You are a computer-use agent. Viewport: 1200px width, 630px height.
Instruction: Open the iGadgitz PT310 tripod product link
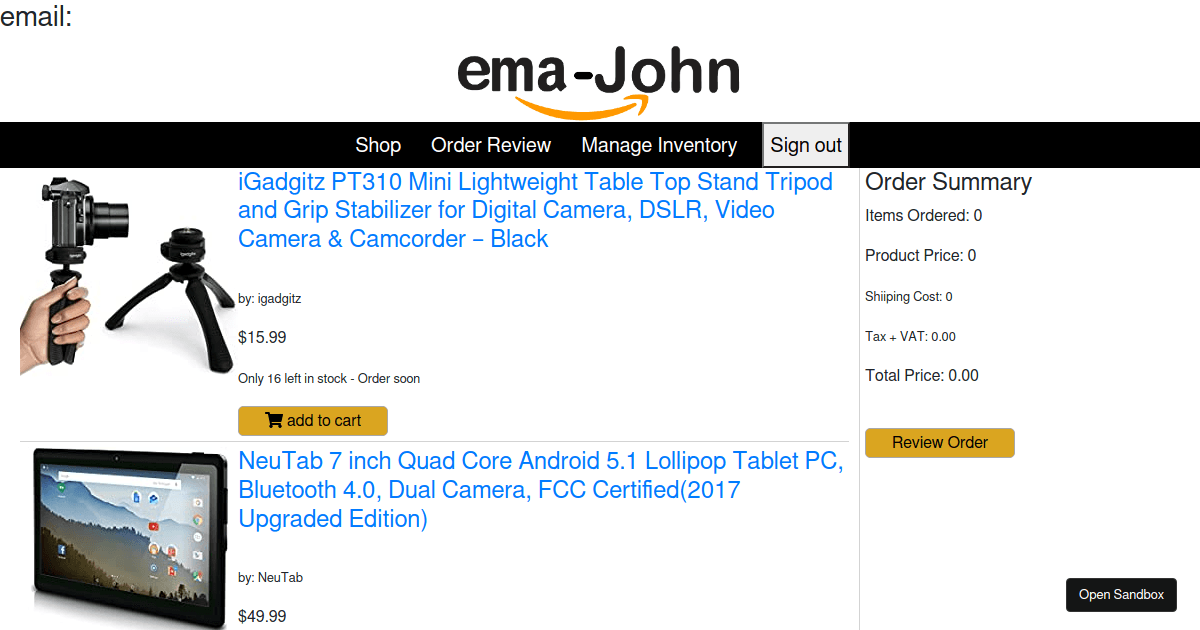point(534,210)
